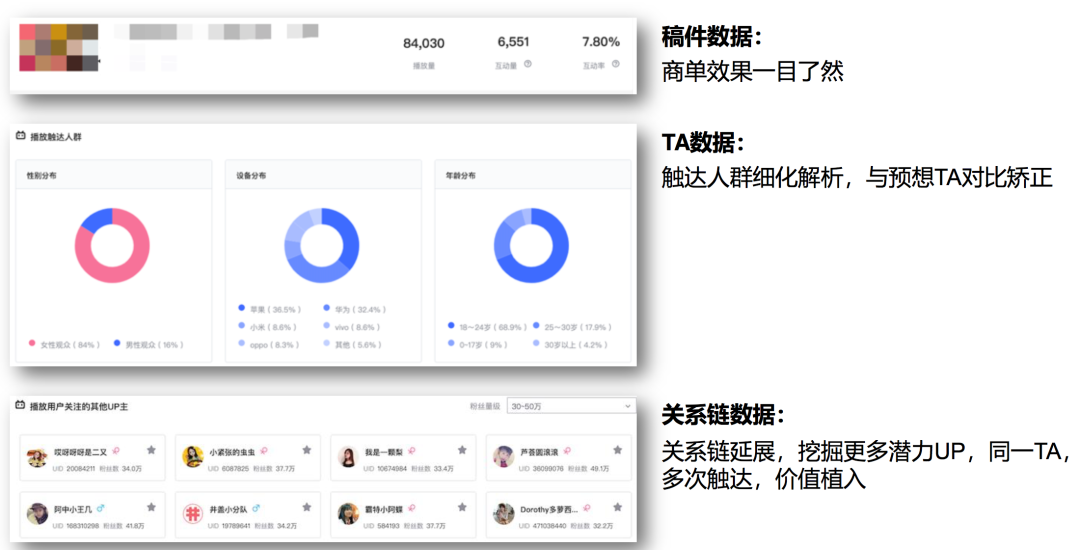Open the avatar of Dorothy多萝西
Viewport: 1080px width, 550px height.
(503, 514)
